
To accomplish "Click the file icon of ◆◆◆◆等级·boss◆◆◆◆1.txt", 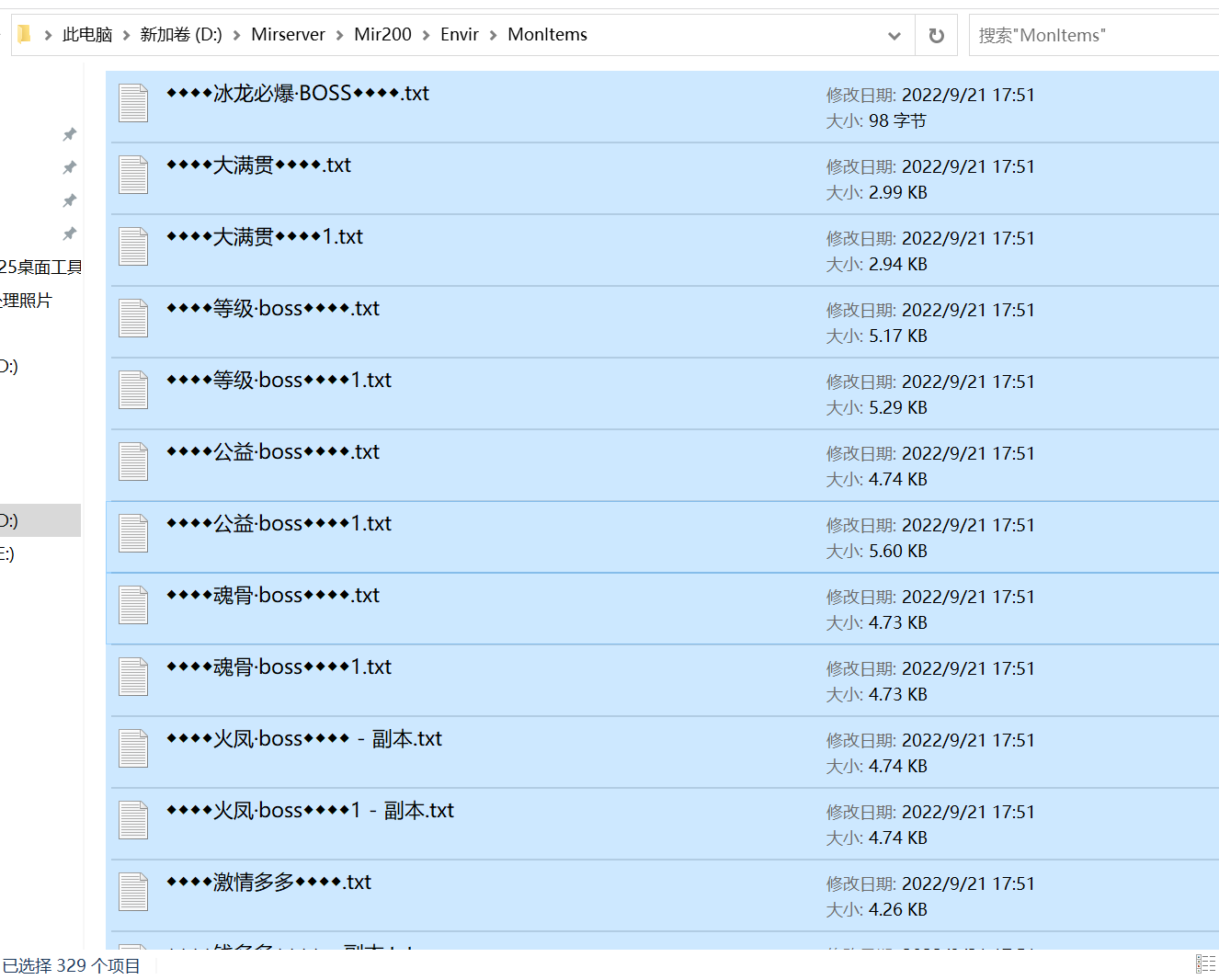I will (133, 390).
